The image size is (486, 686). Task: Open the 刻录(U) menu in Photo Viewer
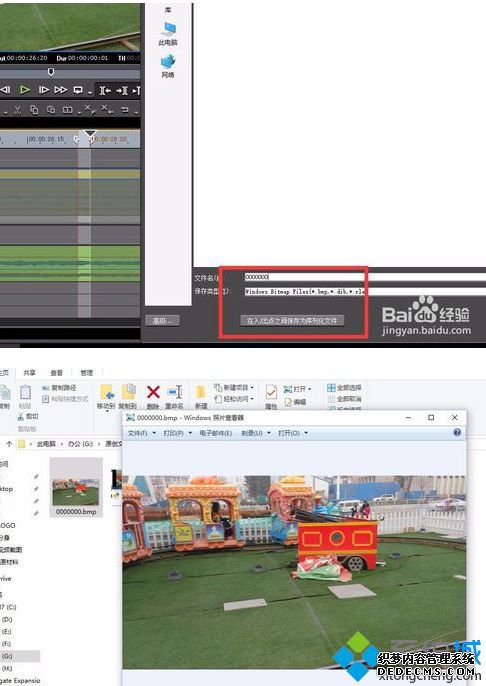point(256,433)
